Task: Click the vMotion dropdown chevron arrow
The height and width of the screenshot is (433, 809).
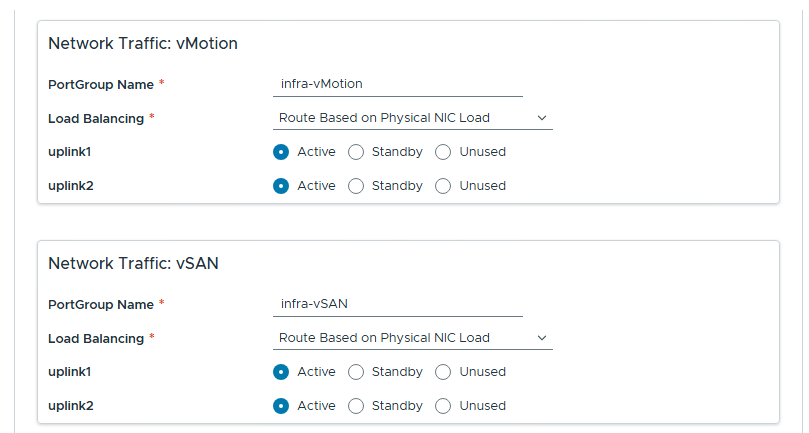Action: (542, 118)
